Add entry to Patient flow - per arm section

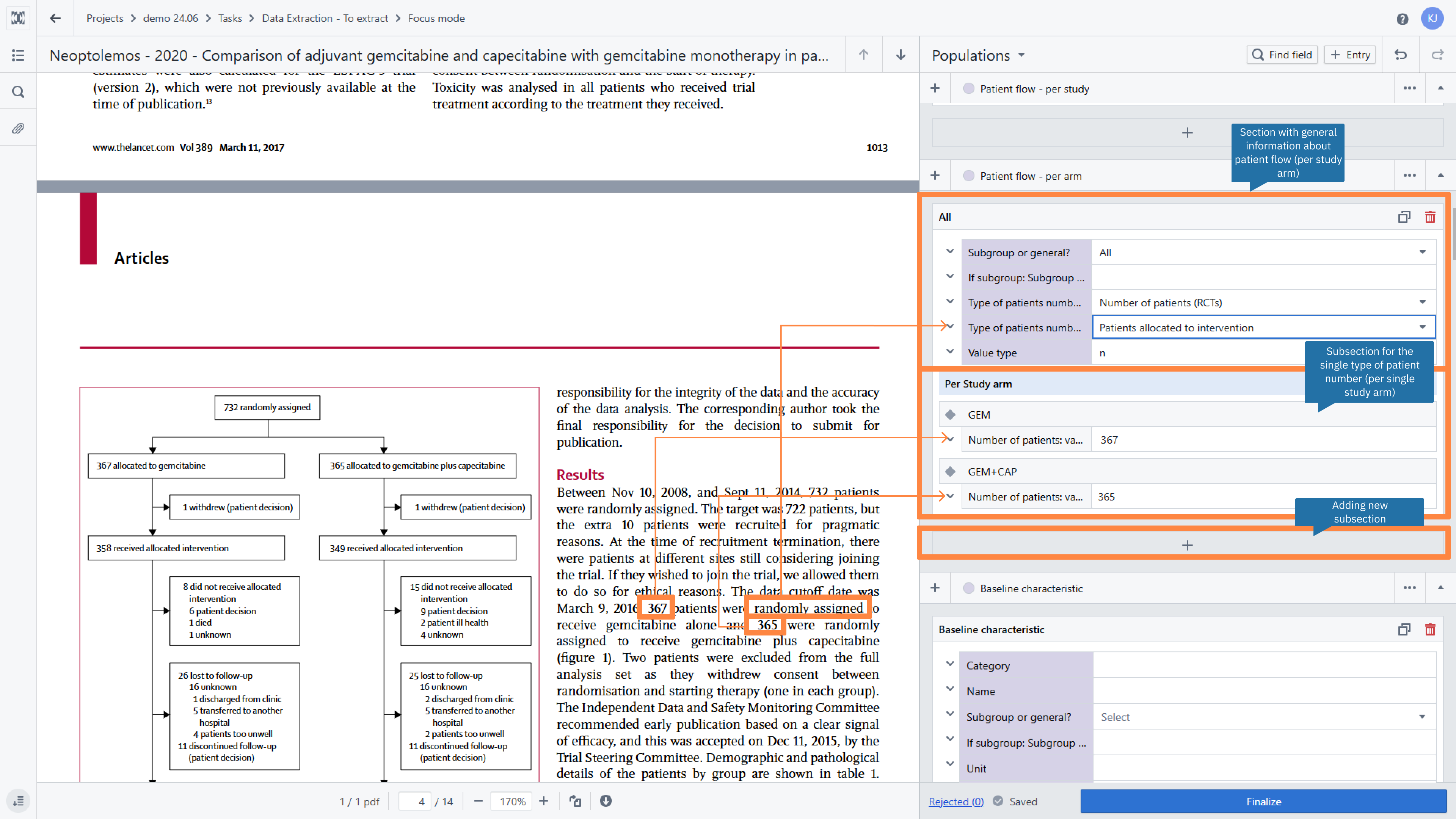click(935, 175)
